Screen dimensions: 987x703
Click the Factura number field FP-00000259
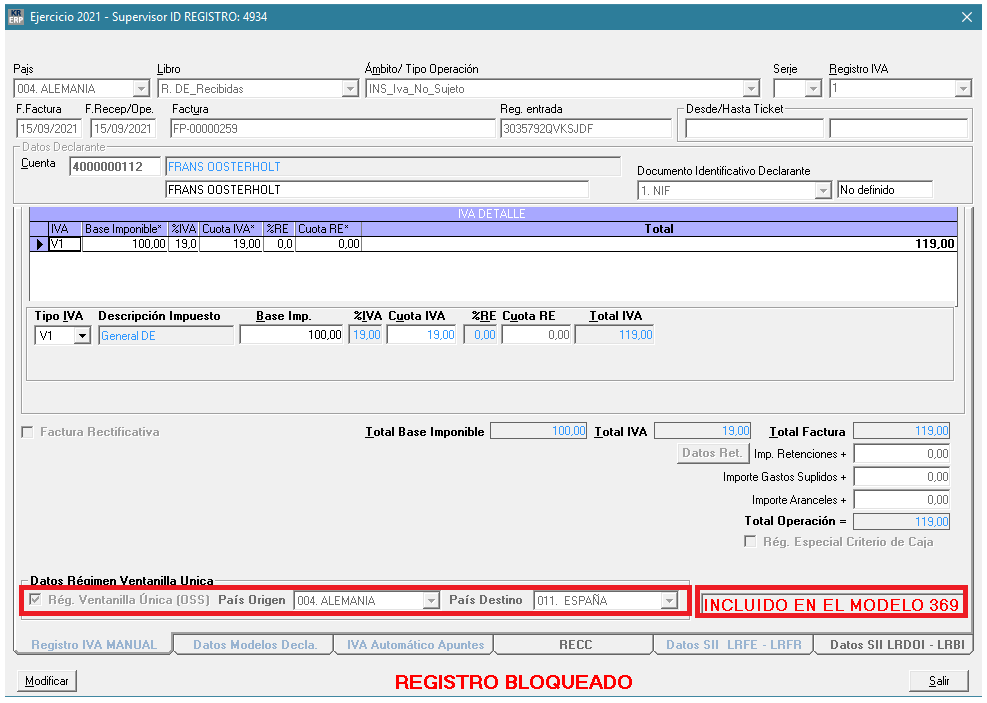(x=332, y=129)
